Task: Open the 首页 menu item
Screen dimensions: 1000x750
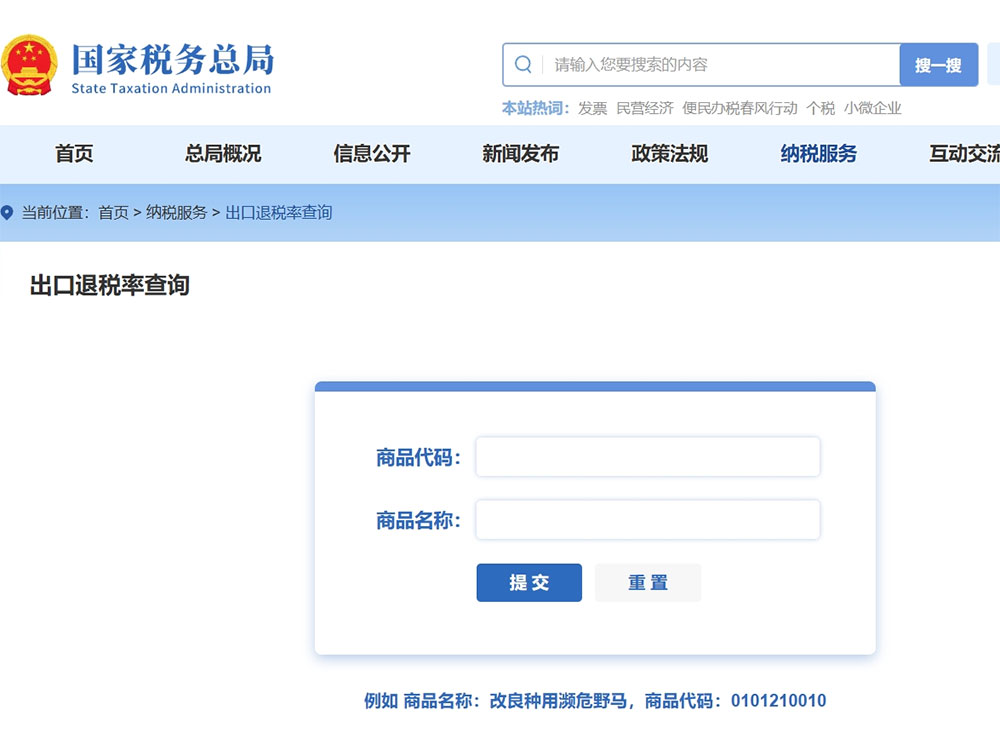Action: 73,154
